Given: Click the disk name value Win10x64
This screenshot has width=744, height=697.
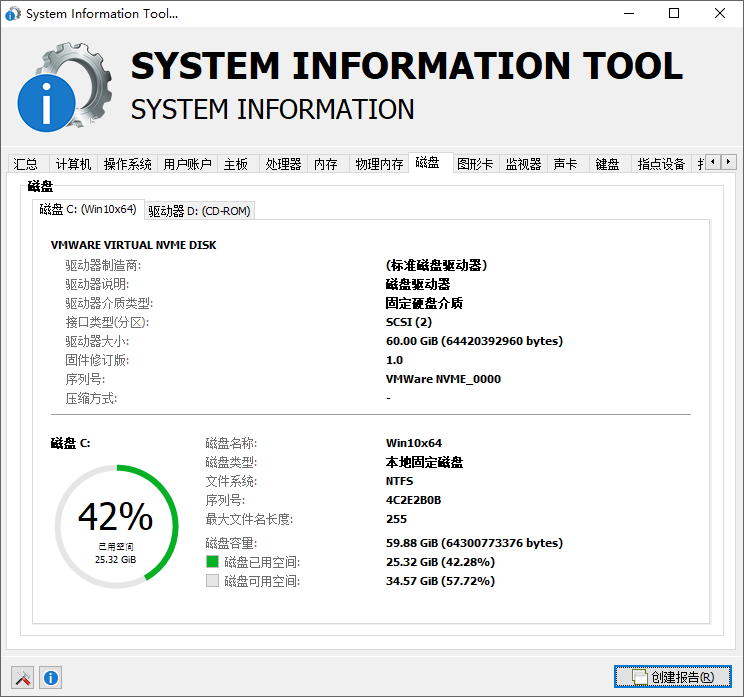Looking at the screenshot, I should point(414,443).
